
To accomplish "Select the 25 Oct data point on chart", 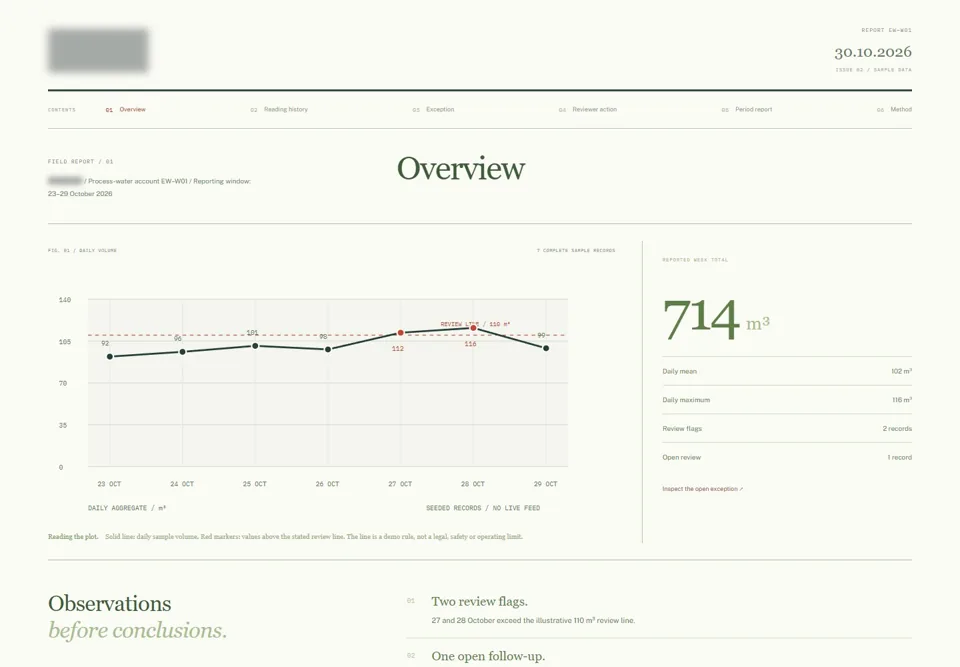I will point(255,346).
